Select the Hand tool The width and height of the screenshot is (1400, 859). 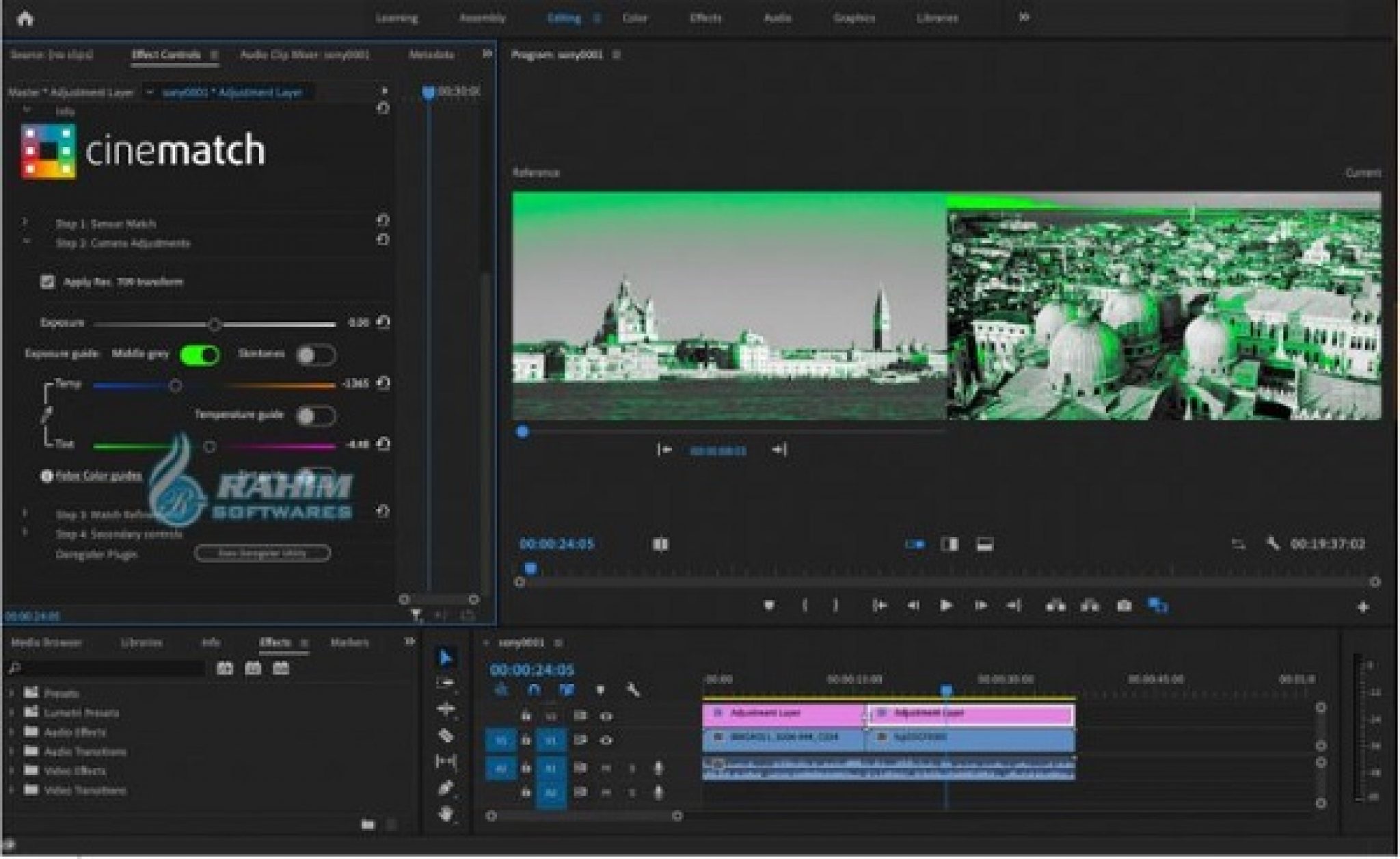(x=446, y=814)
